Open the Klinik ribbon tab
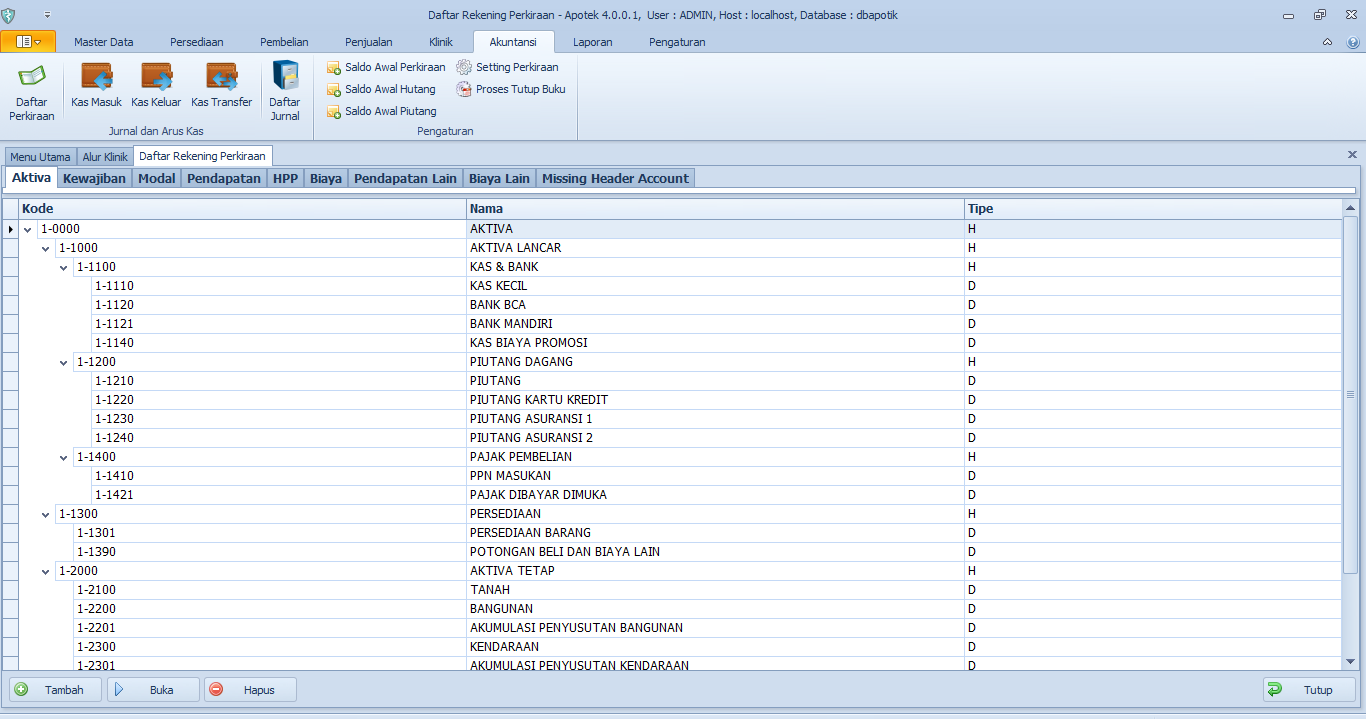This screenshot has height=719, width=1366. coord(441,42)
